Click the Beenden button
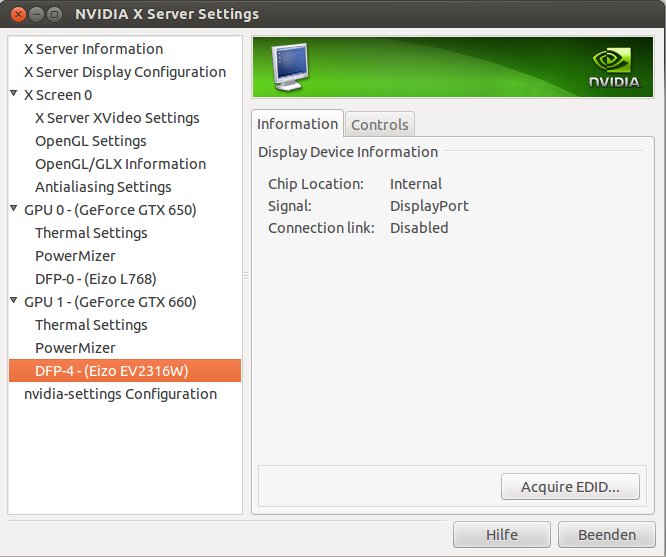The height and width of the screenshot is (557, 666). coord(607,534)
